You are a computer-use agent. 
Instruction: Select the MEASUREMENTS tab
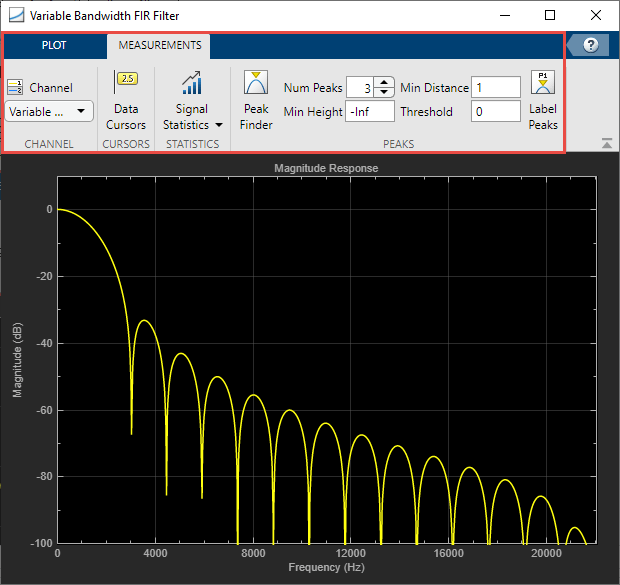point(160,45)
